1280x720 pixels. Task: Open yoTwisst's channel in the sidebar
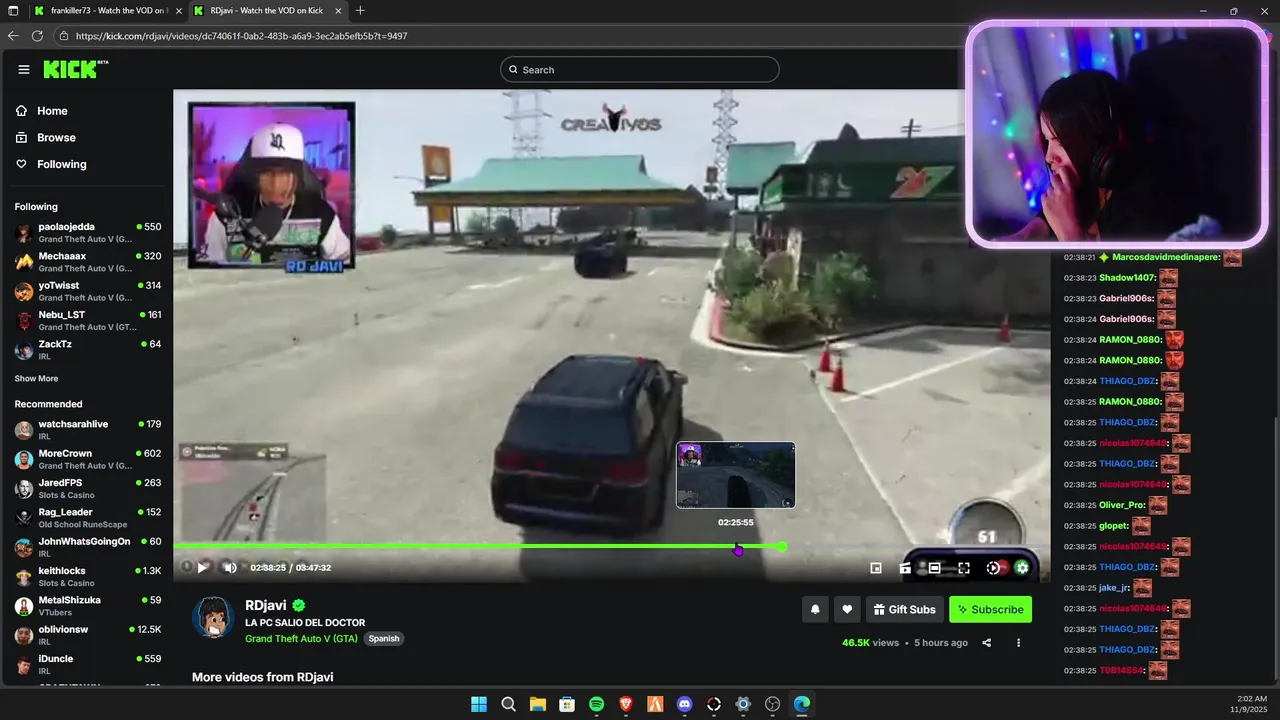tap(88, 291)
